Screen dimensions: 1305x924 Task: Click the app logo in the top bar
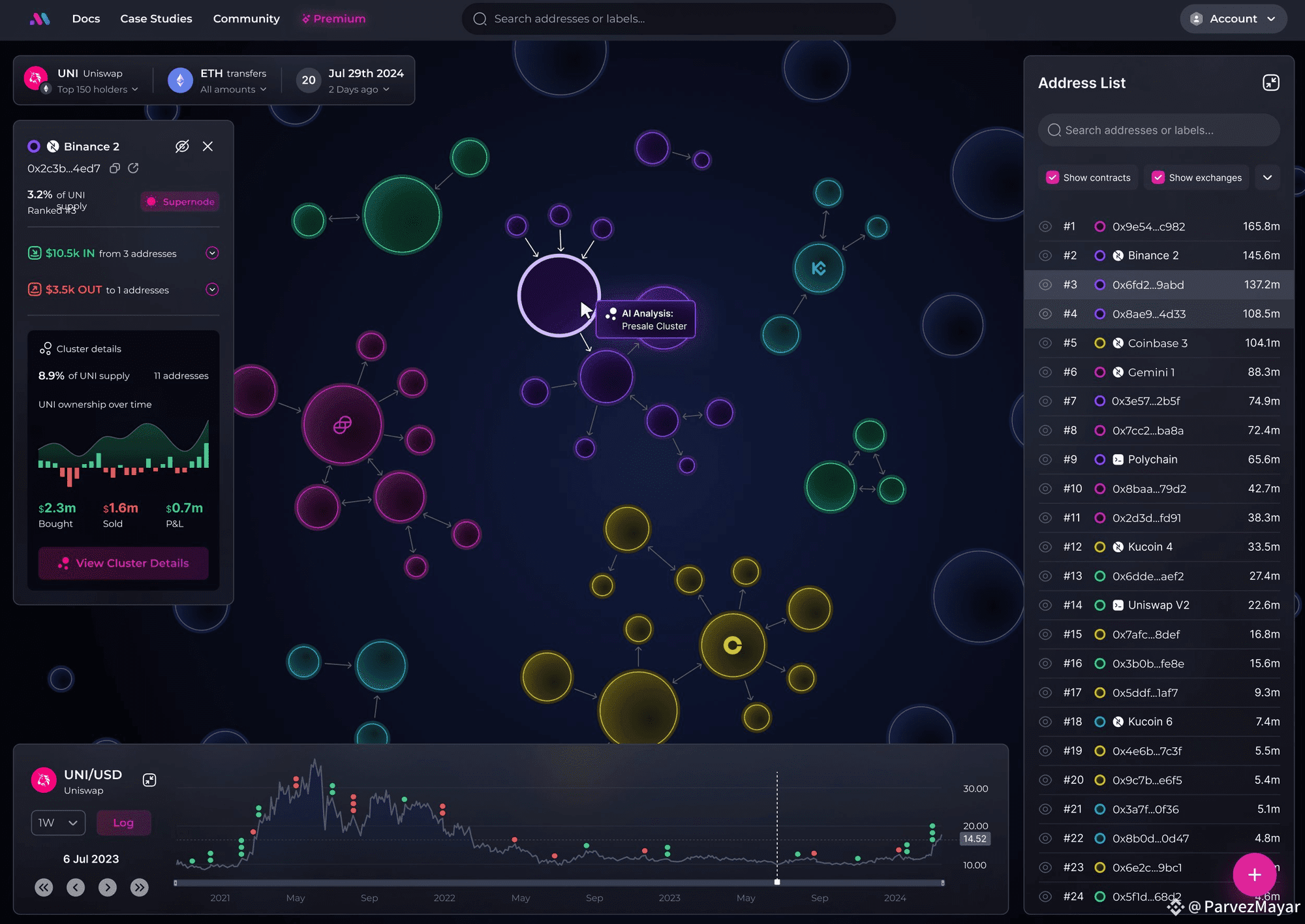40,19
